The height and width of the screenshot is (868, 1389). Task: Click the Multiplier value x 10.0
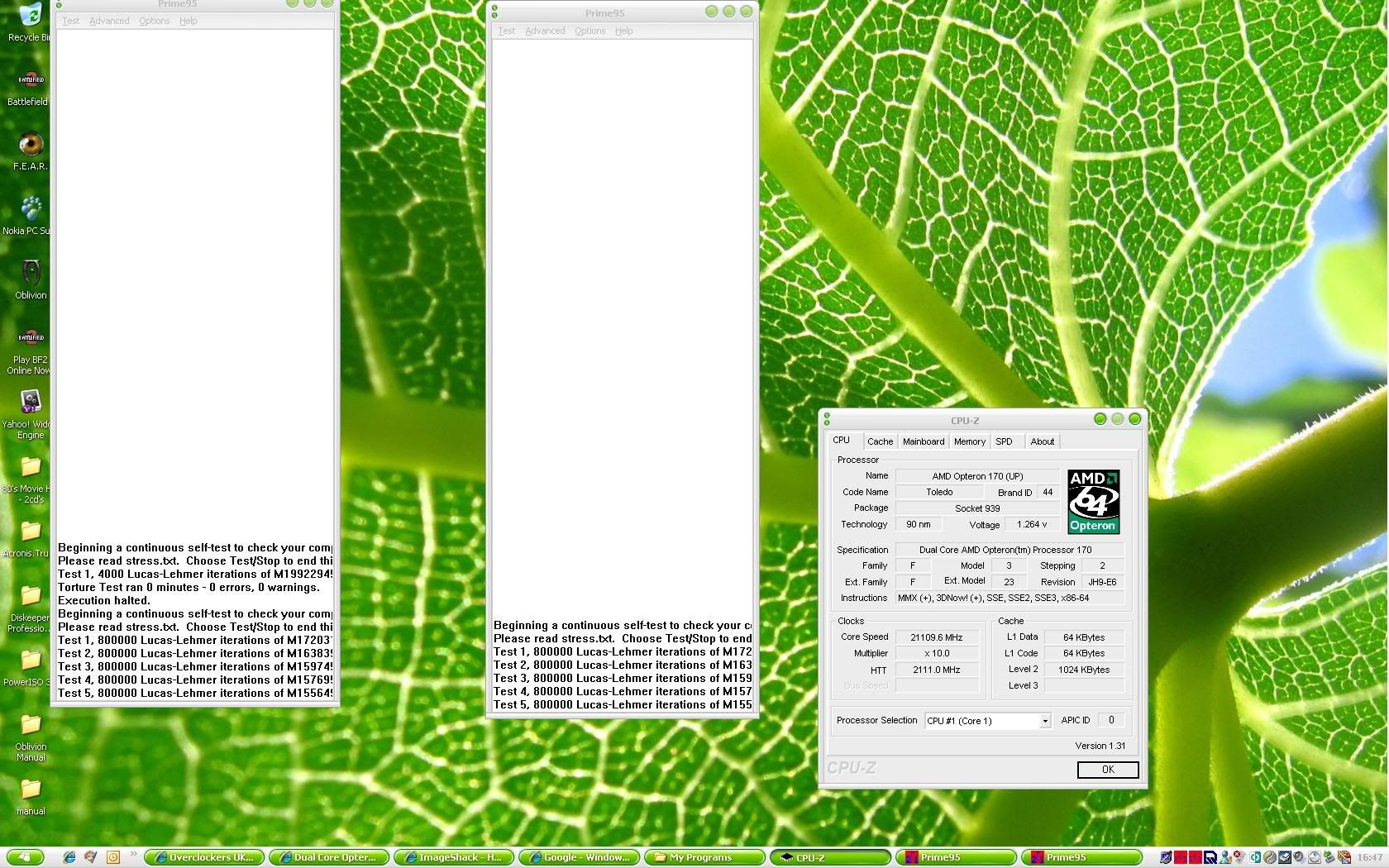tap(937, 653)
